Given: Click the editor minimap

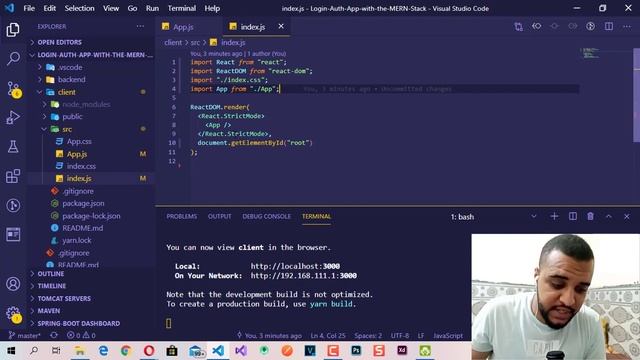Looking at the screenshot, I should point(591,53).
